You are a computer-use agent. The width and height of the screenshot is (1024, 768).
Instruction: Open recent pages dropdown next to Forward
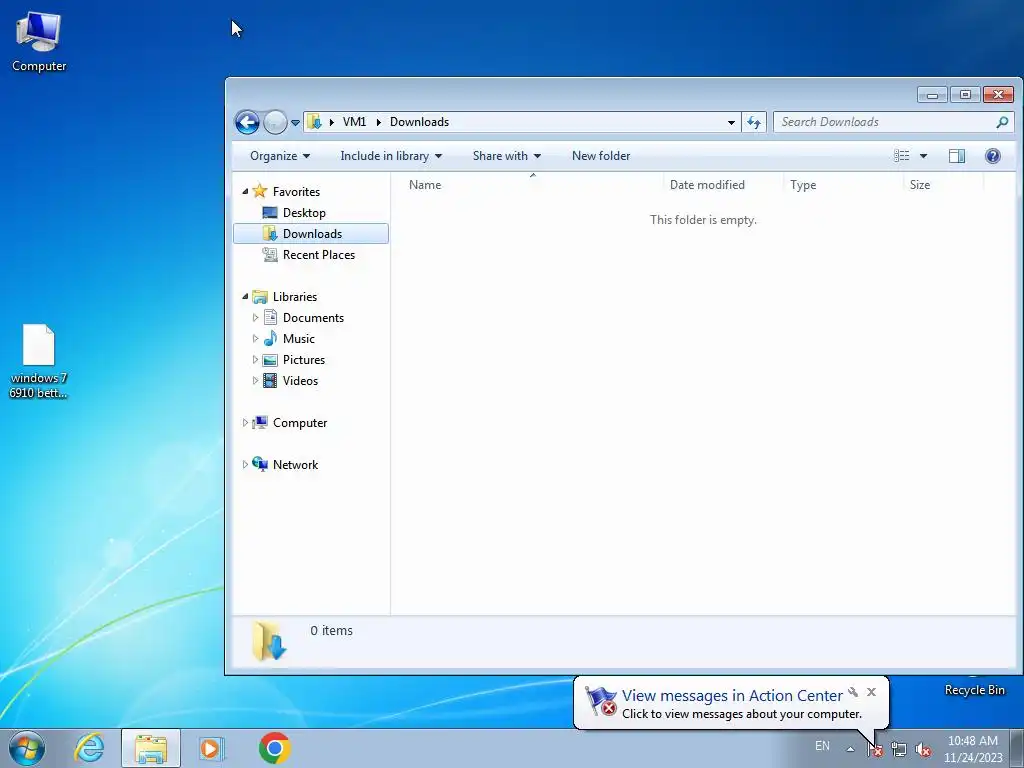[x=295, y=123]
